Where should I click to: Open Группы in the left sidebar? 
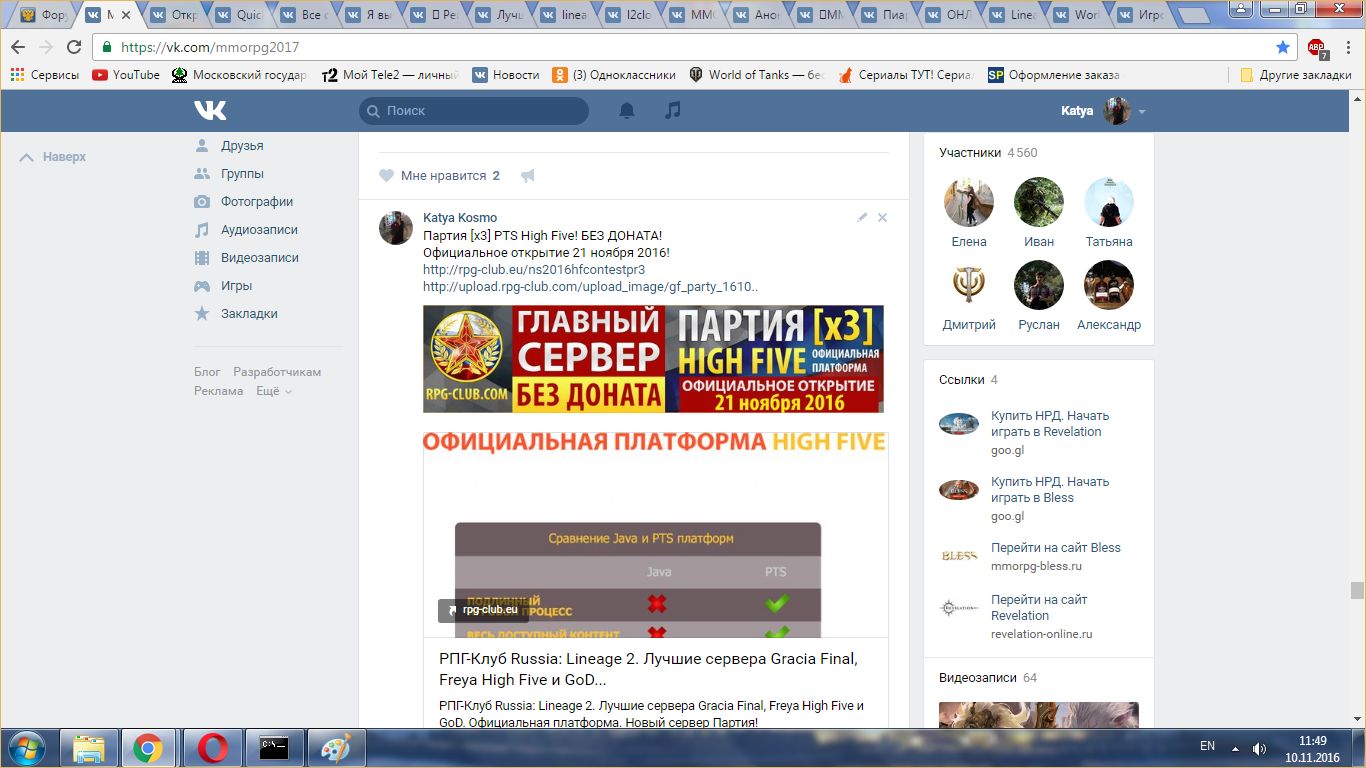click(242, 173)
